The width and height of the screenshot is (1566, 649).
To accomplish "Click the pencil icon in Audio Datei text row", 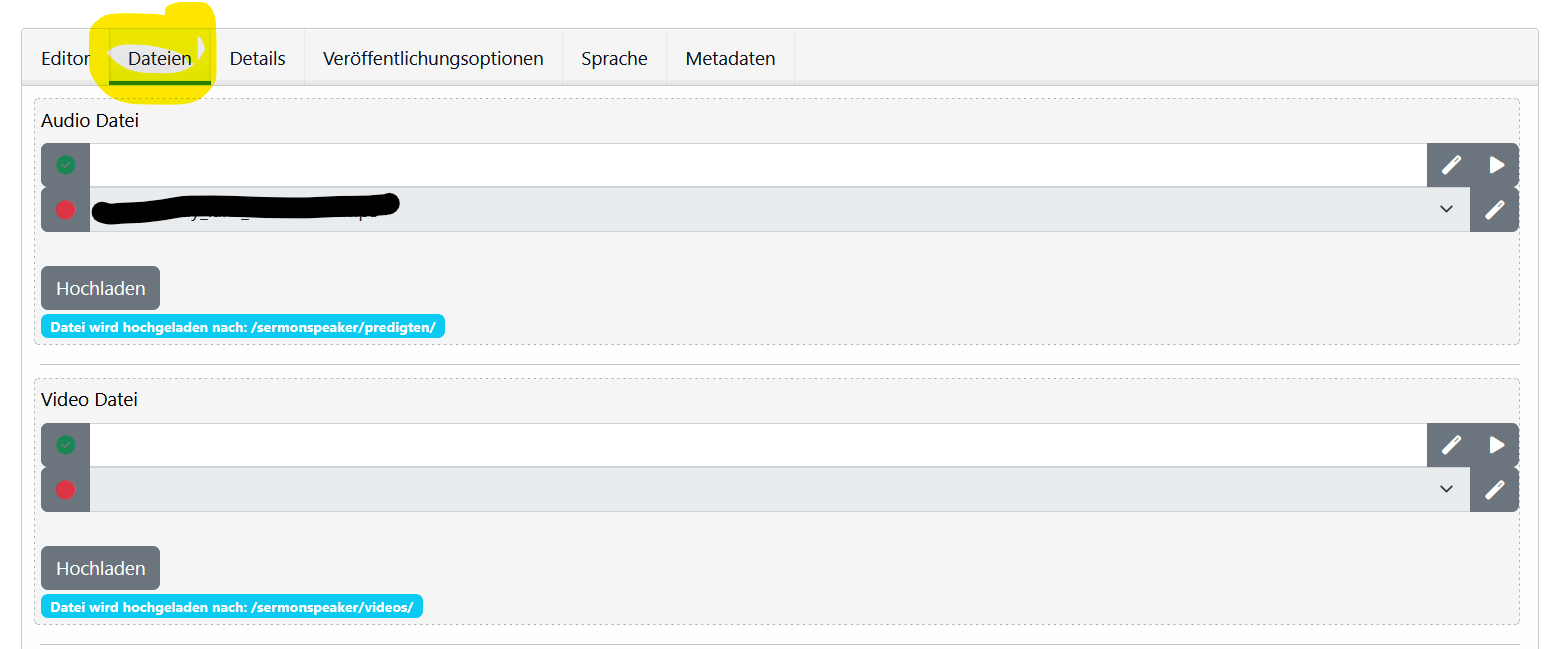I will [1450, 165].
